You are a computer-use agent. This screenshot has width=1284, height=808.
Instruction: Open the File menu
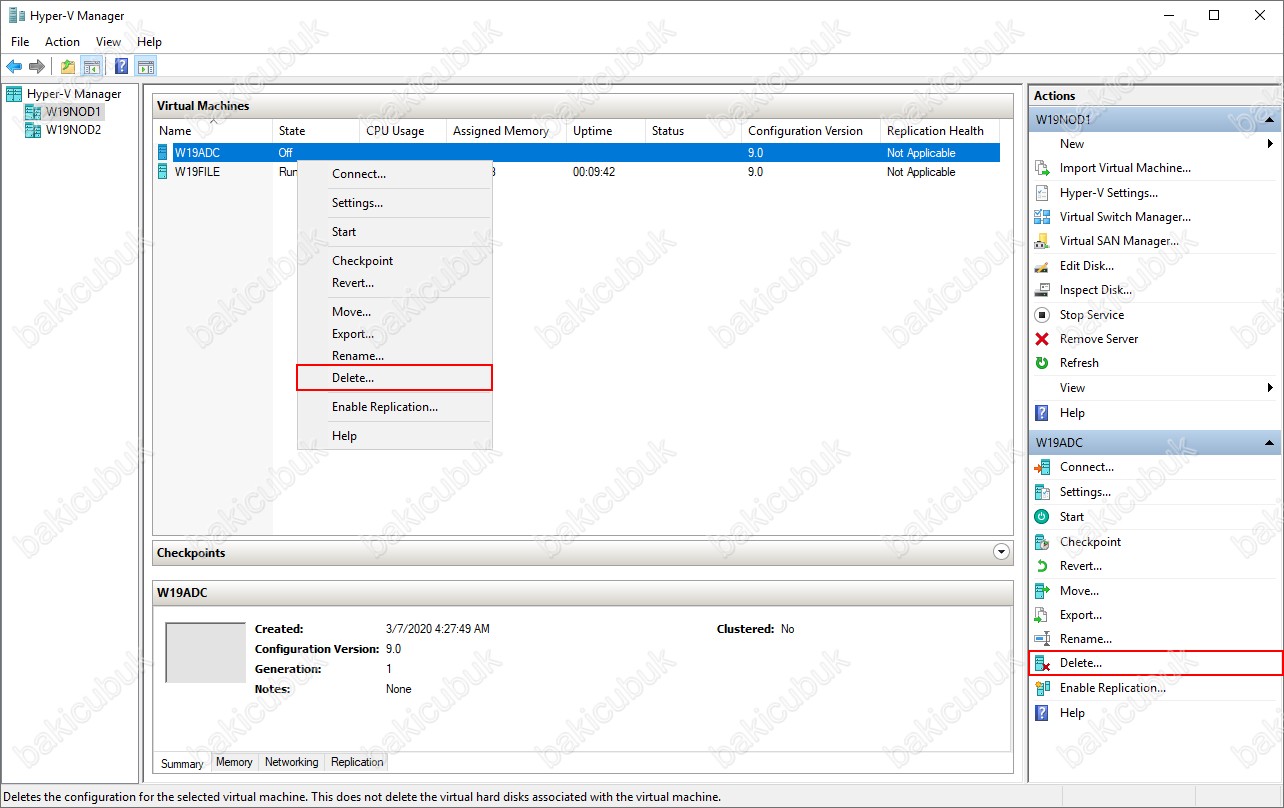(20, 42)
